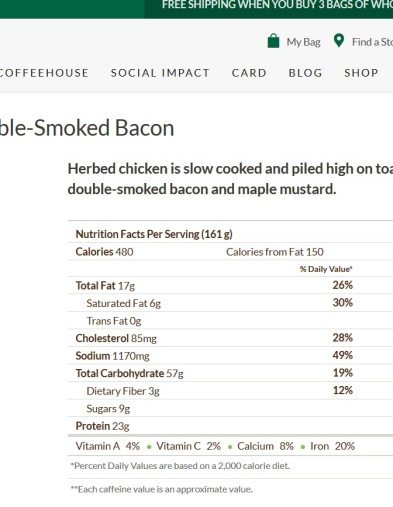
Task: Open the My Bag shopping bag icon
Action: 273,41
